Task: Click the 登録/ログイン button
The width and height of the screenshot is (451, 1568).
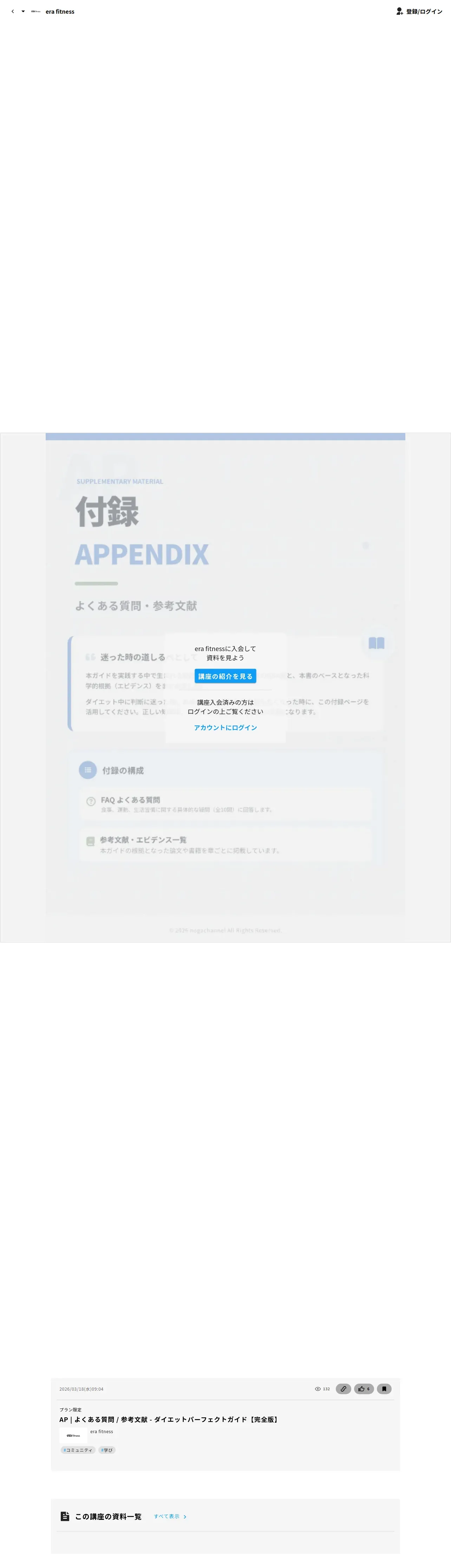Action: (x=419, y=12)
